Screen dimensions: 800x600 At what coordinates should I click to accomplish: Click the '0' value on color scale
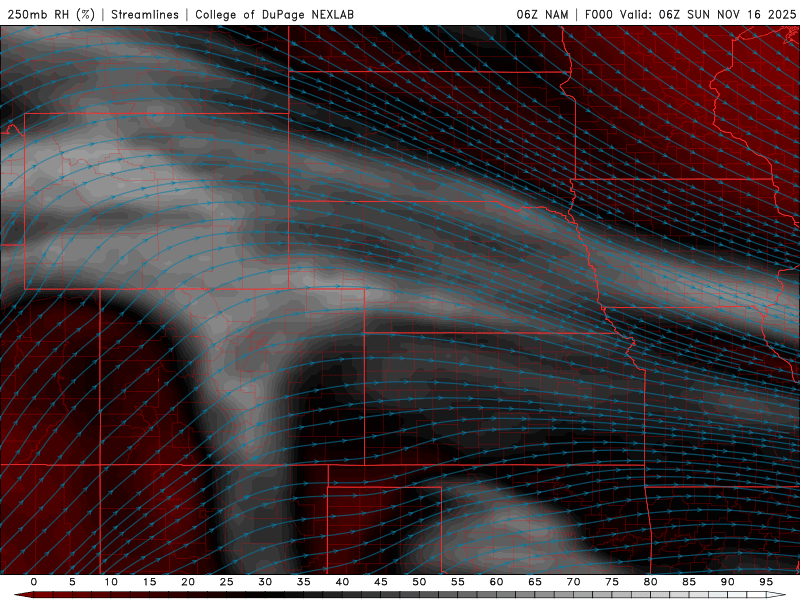(x=34, y=582)
